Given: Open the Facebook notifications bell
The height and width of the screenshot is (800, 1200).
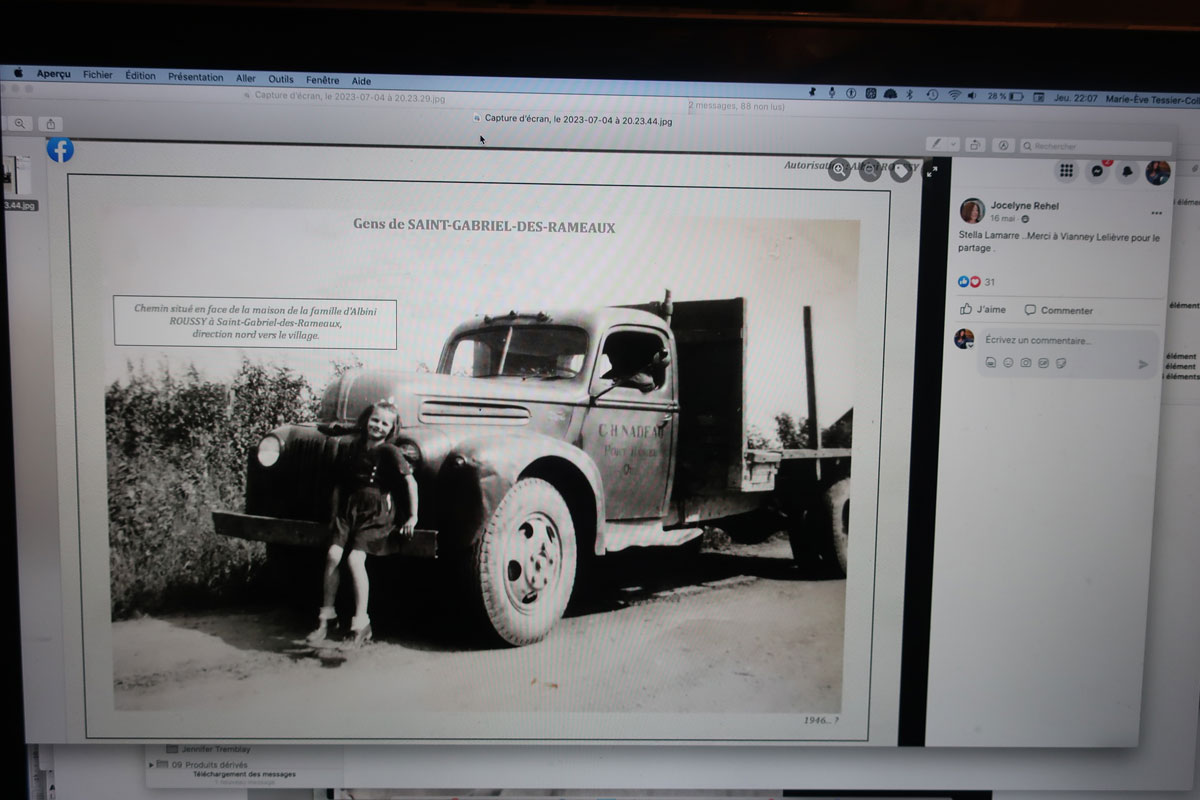Looking at the screenshot, I should point(1127,171).
